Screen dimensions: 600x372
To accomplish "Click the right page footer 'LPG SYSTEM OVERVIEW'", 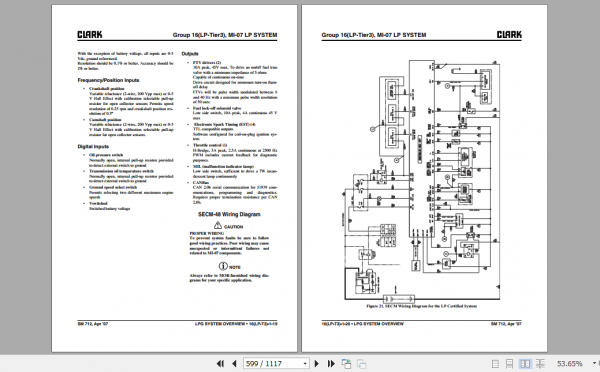I will tap(379, 324).
